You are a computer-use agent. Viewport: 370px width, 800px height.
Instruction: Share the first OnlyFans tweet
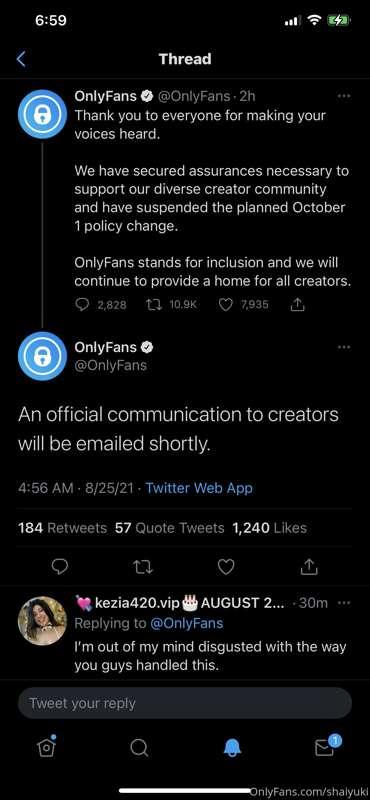tap(297, 305)
